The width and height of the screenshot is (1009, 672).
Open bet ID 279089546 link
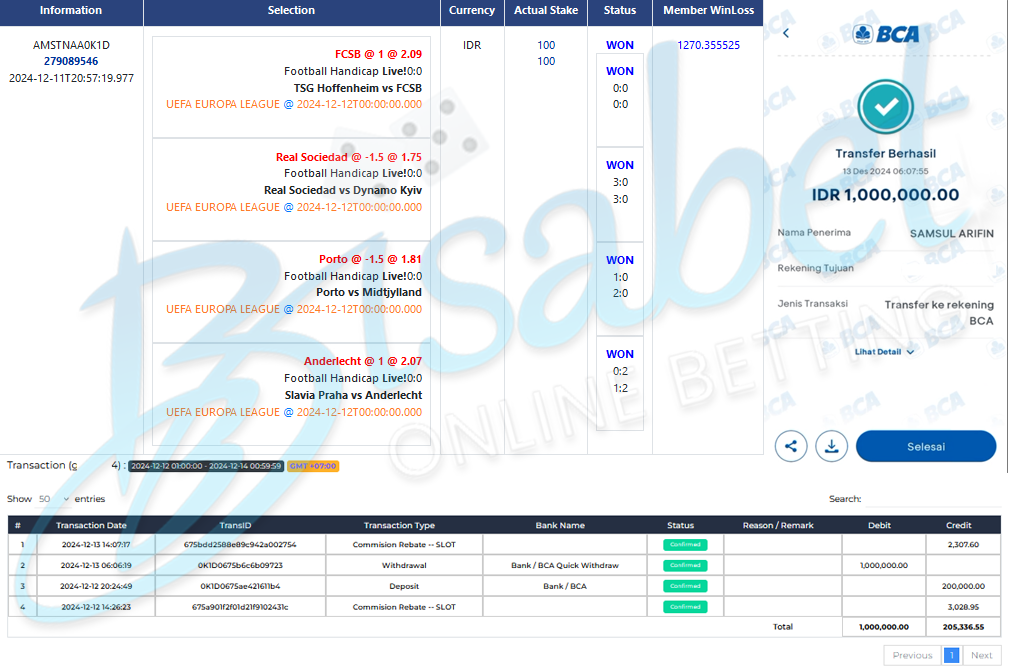tap(71, 61)
